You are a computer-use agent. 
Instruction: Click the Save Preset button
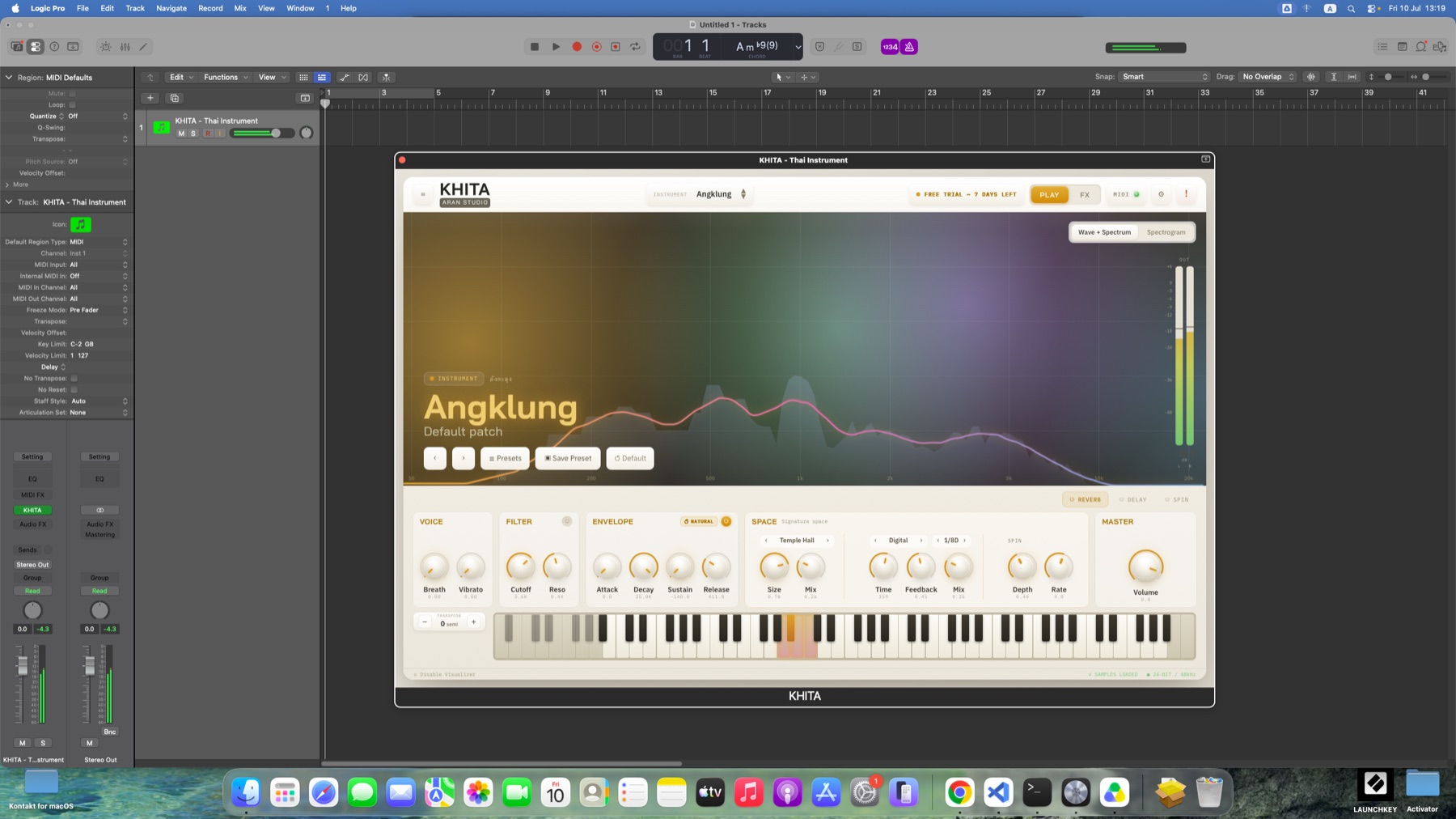(568, 458)
